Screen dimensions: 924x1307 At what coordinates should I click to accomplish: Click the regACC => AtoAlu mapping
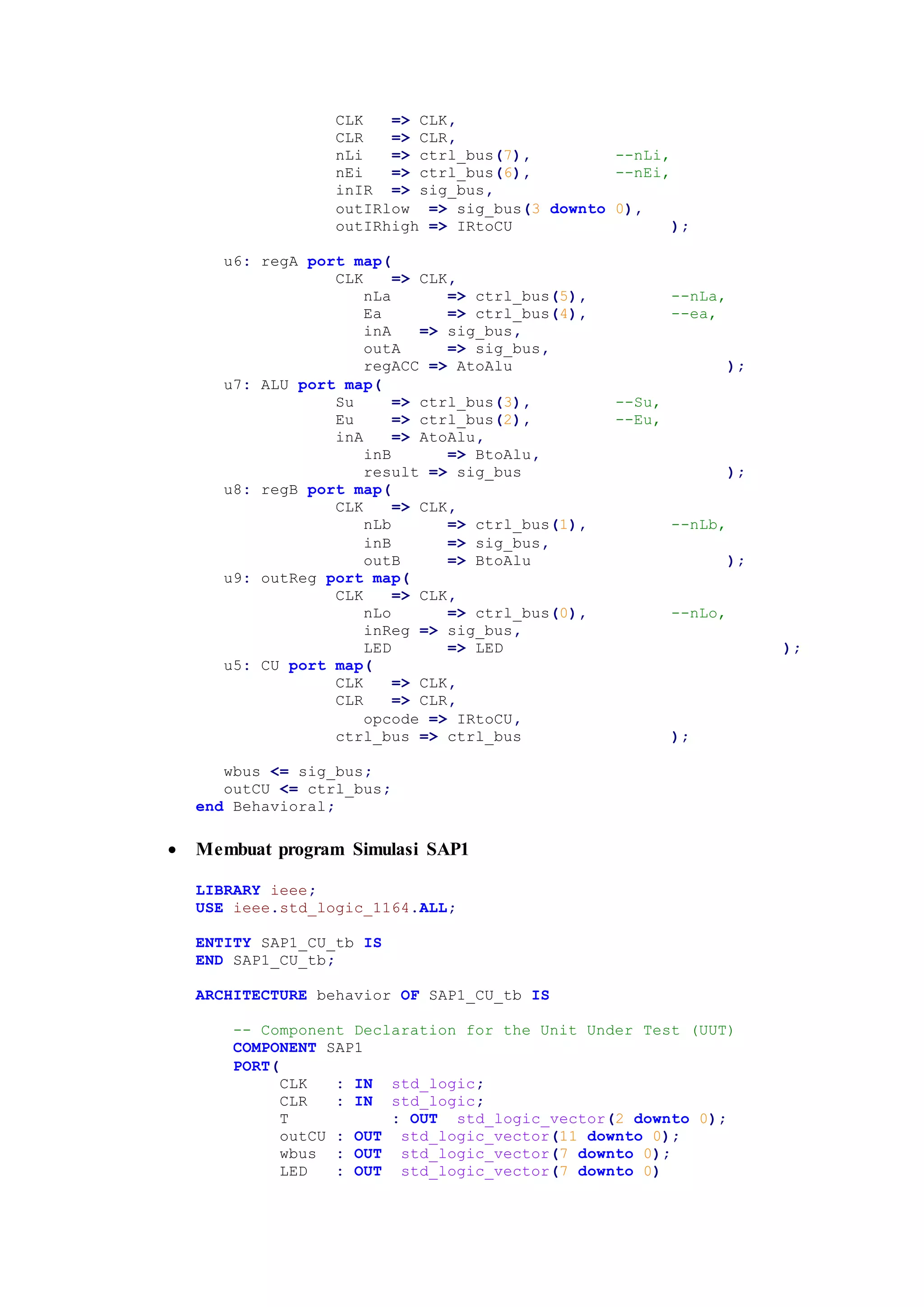pyautogui.click(x=438, y=366)
